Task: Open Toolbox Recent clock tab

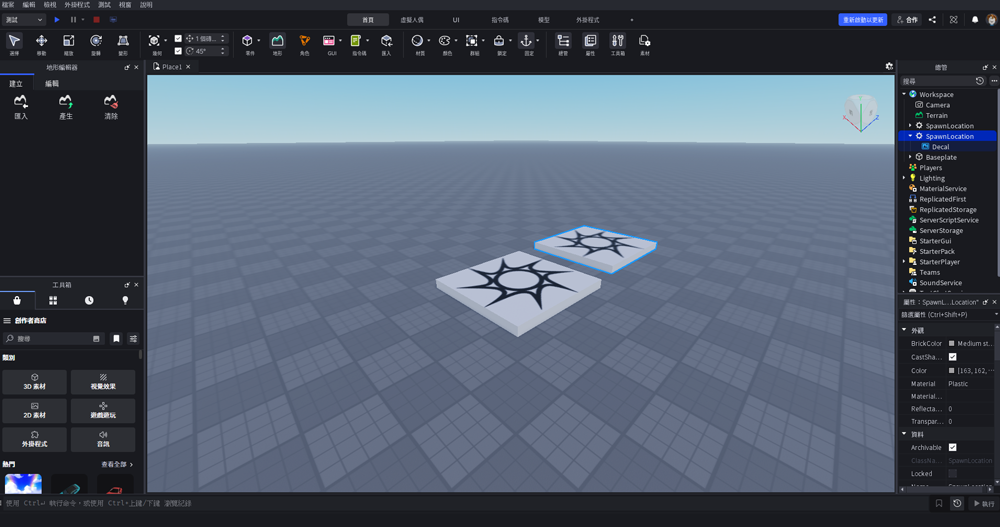Action: click(x=89, y=301)
